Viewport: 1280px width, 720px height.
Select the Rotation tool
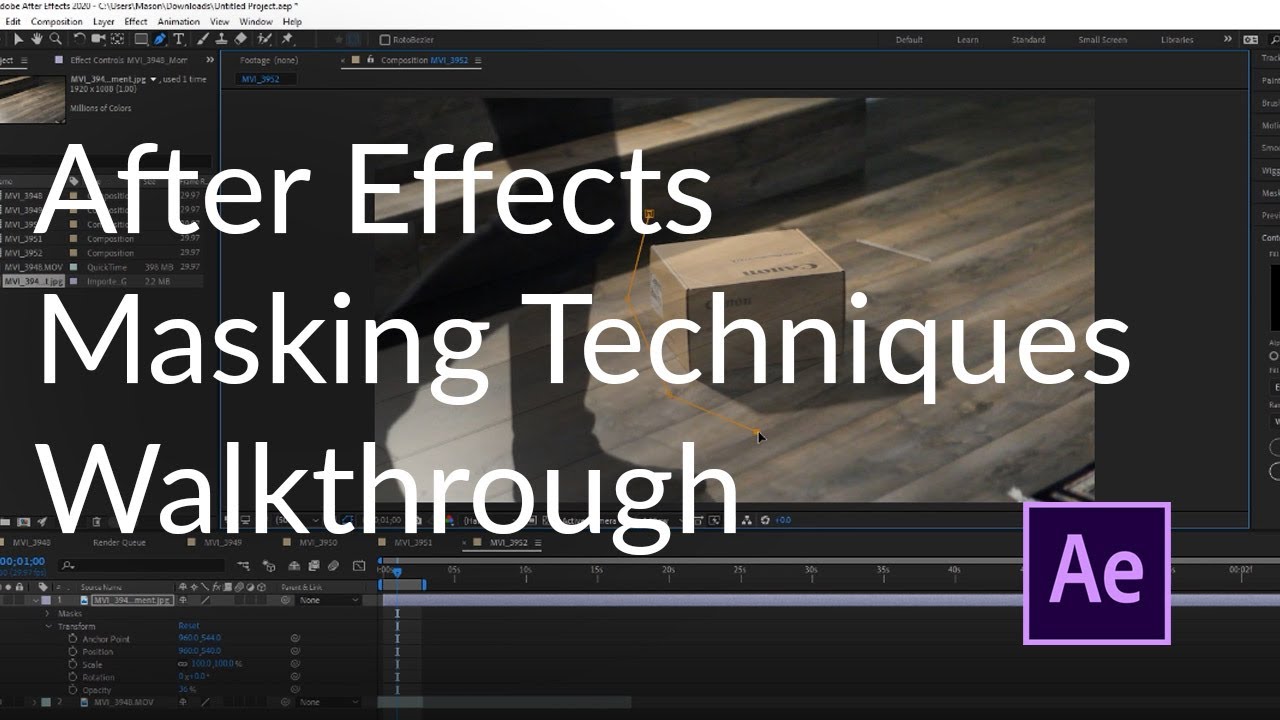(x=79, y=39)
